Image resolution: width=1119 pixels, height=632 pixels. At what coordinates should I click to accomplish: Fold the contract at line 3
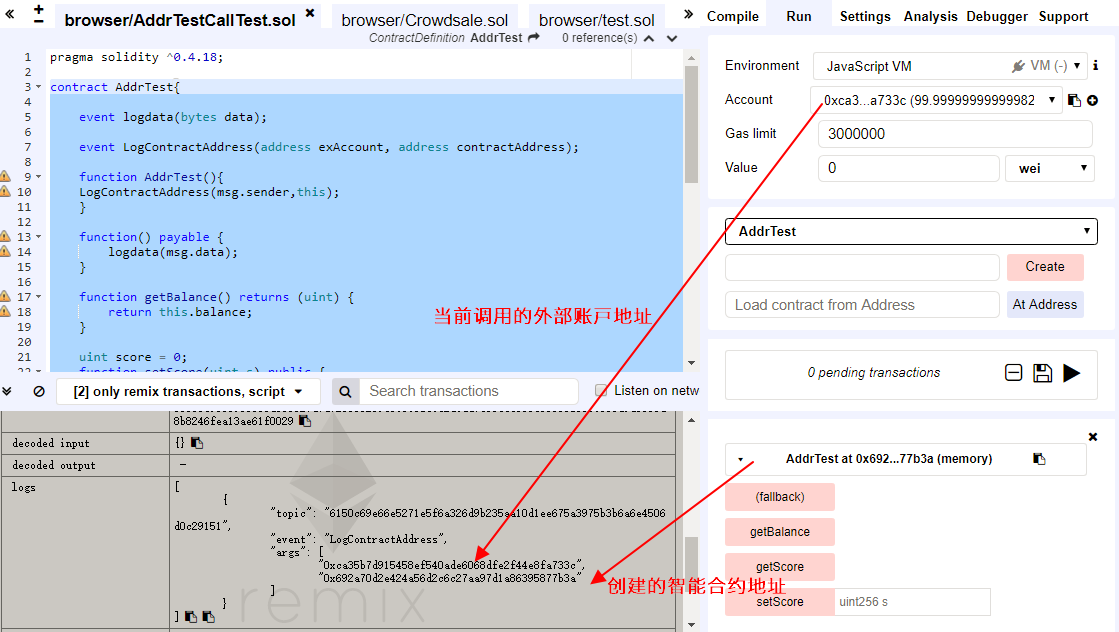pos(39,87)
